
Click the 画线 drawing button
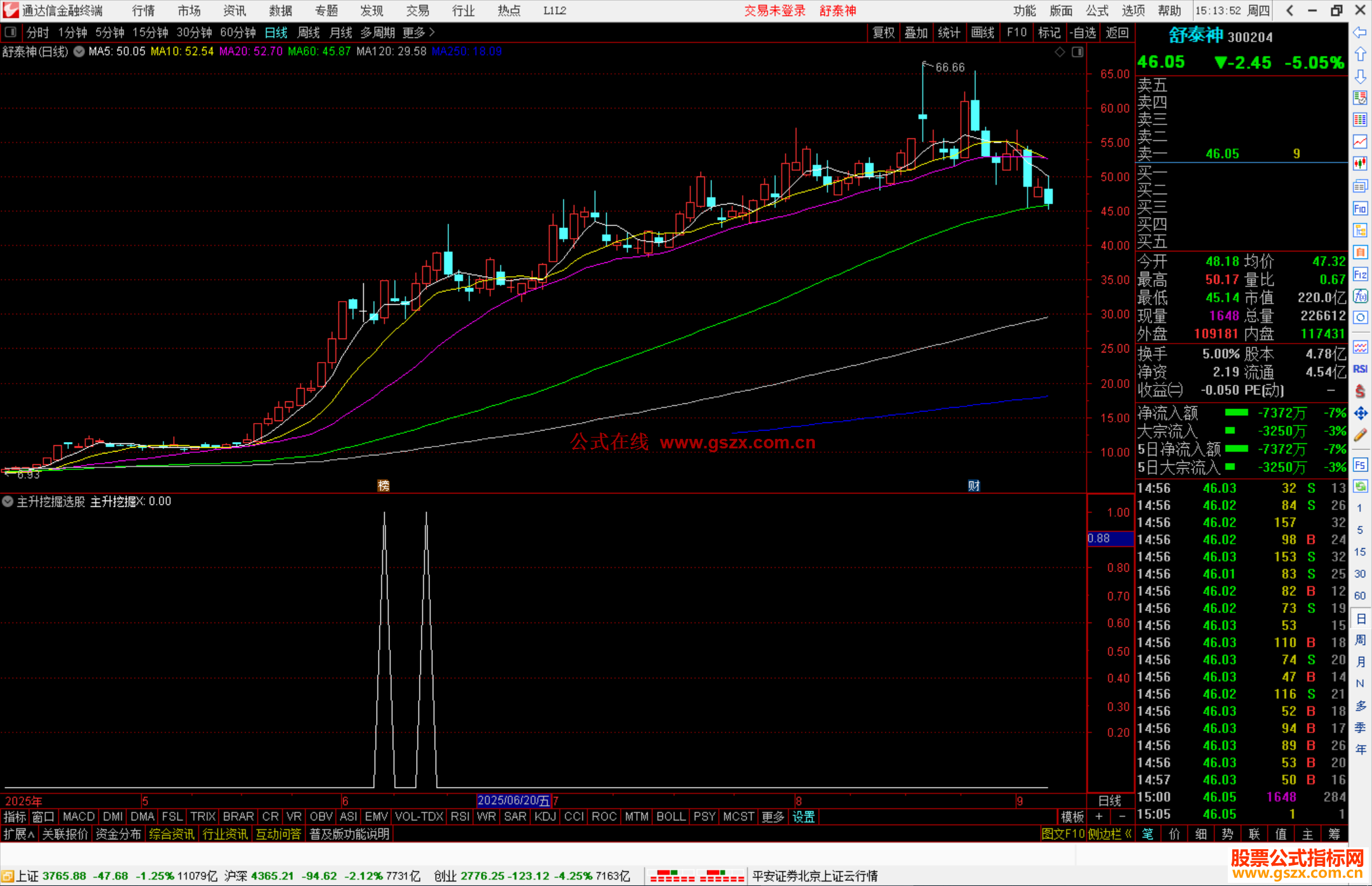pos(983,32)
